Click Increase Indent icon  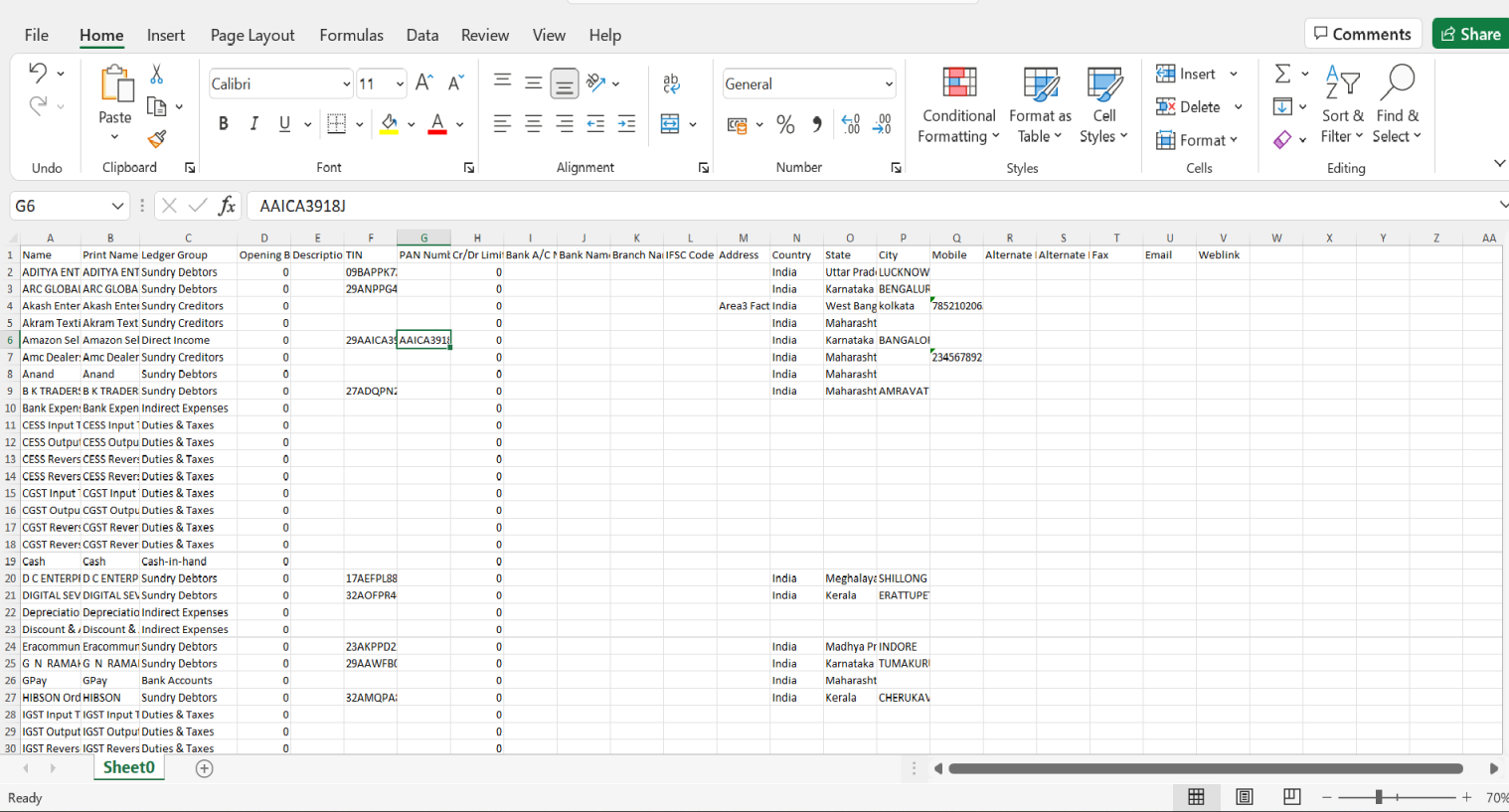point(626,123)
